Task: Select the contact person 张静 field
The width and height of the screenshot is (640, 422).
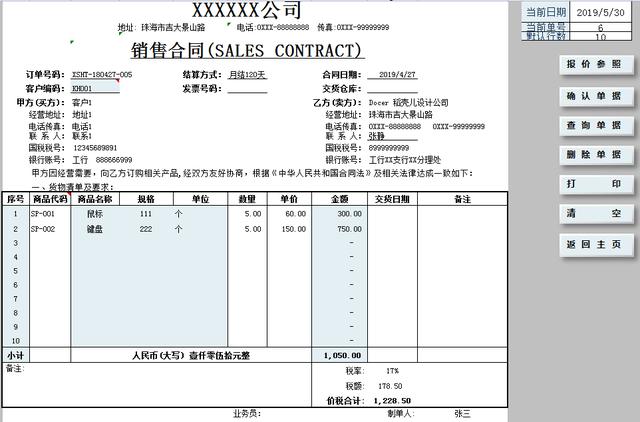Action: coord(392,136)
